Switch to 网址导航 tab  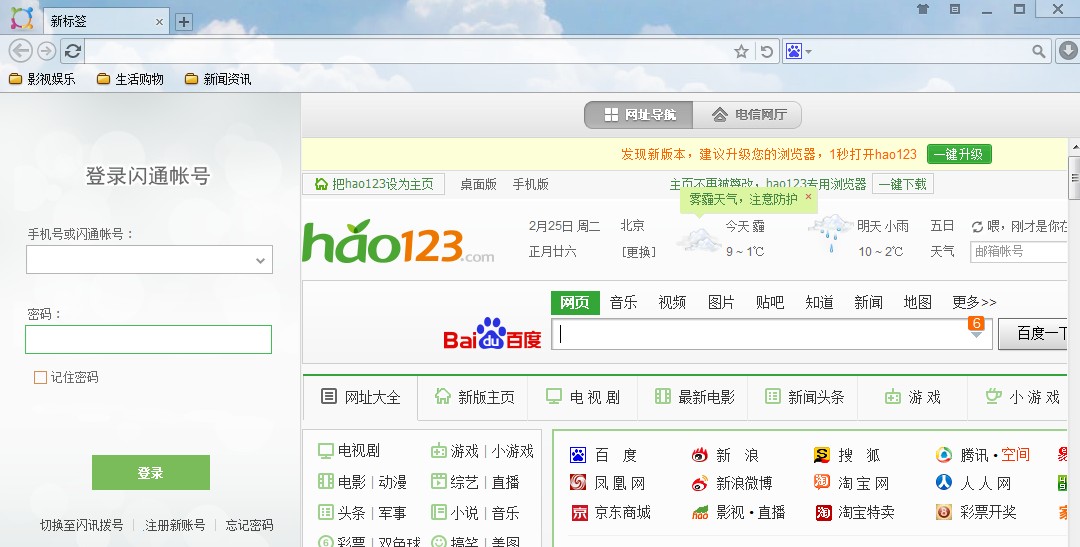click(x=638, y=114)
